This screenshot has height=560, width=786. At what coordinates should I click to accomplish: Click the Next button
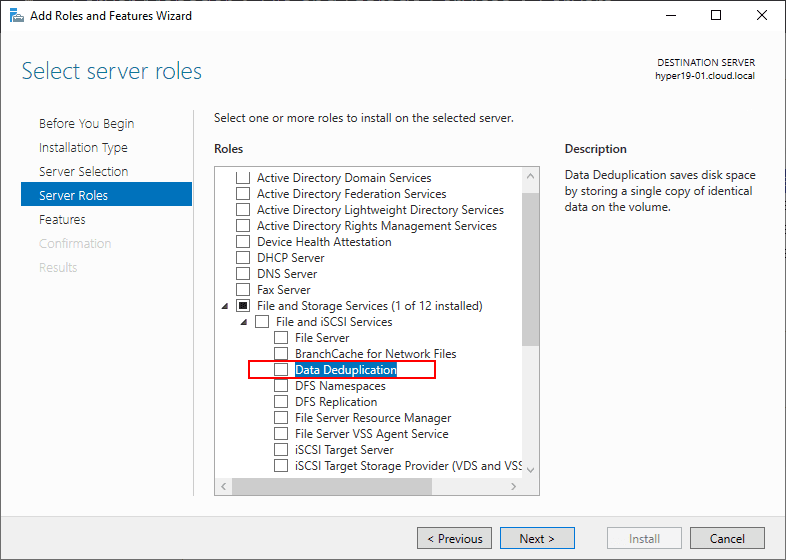tap(536, 539)
